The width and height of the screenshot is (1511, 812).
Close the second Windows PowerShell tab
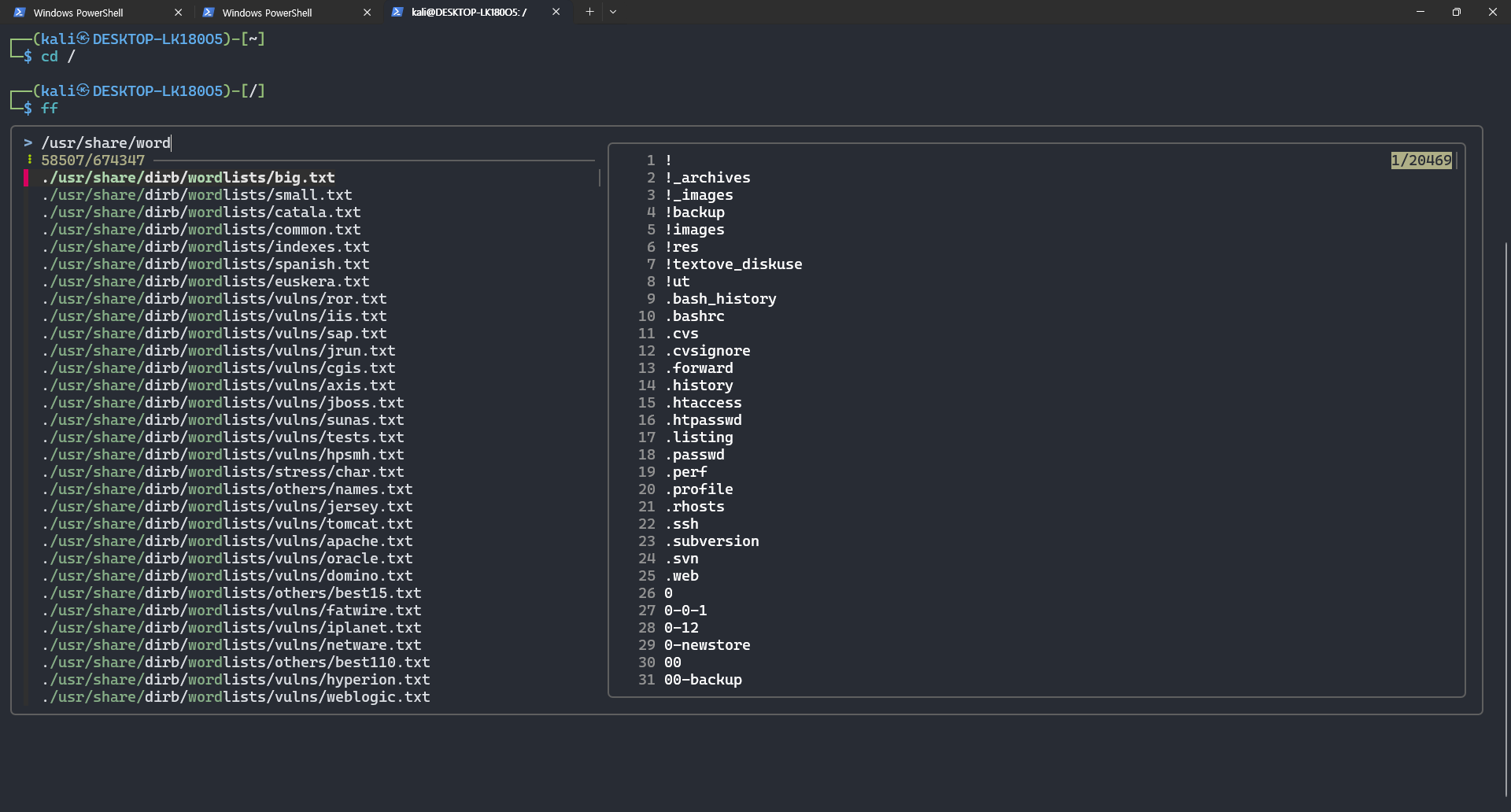click(367, 13)
